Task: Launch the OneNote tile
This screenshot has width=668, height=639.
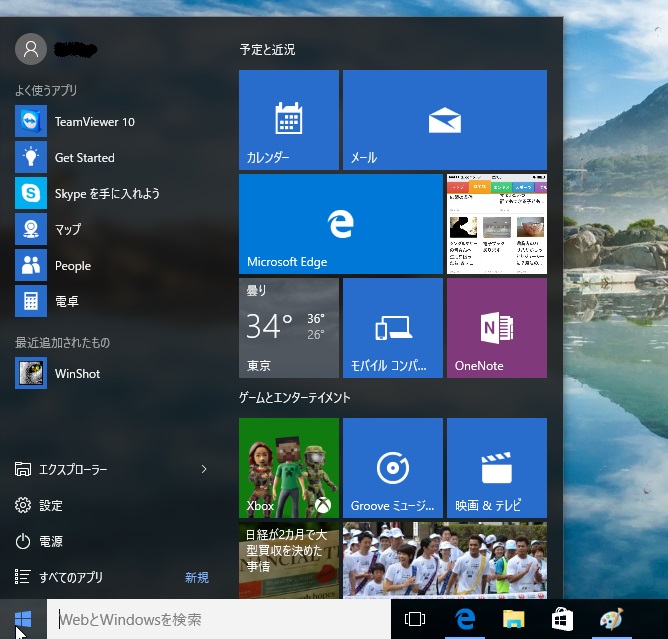Action: 497,328
